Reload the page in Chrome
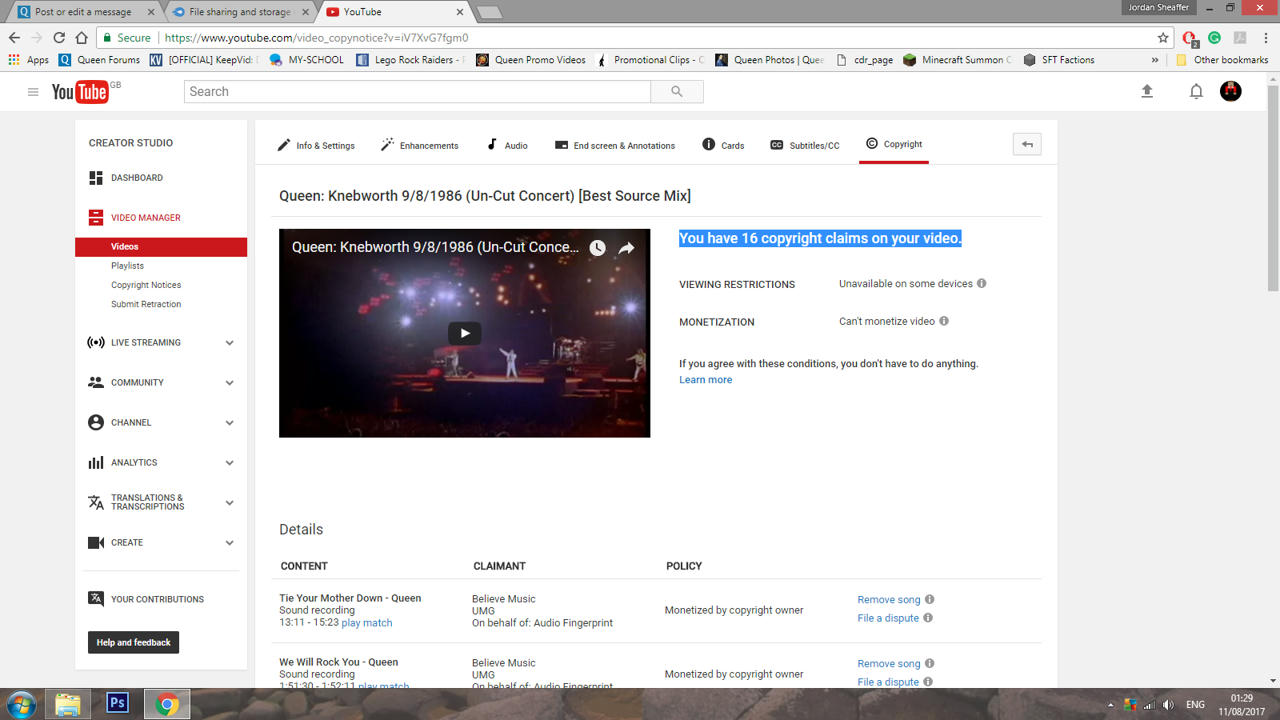1280x720 pixels. pyautogui.click(x=59, y=38)
